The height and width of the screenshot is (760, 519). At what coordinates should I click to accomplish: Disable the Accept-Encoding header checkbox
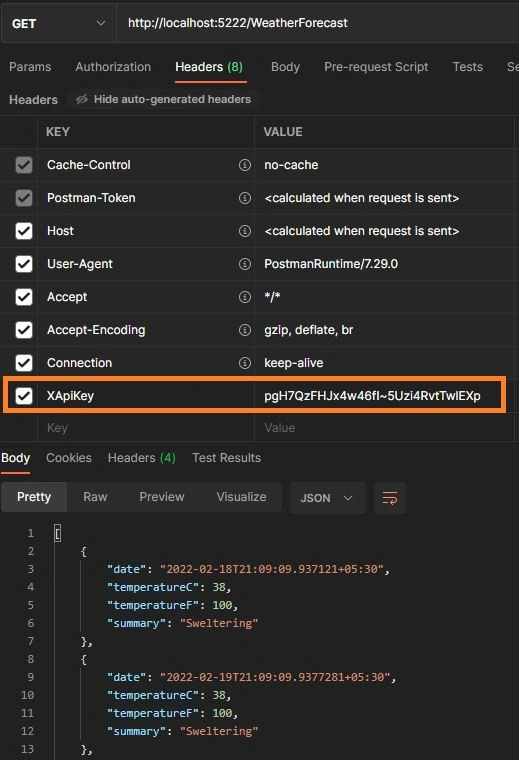coord(24,330)
